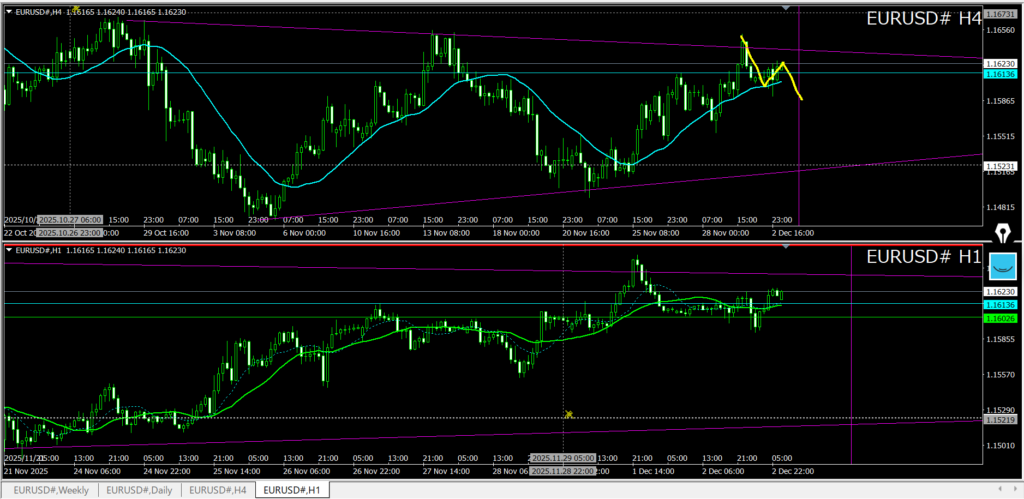Switch to the EURUSD#,Weekly tab
Image resolution: width=1024 pixels, height=499 pixels.
[49, 490]
